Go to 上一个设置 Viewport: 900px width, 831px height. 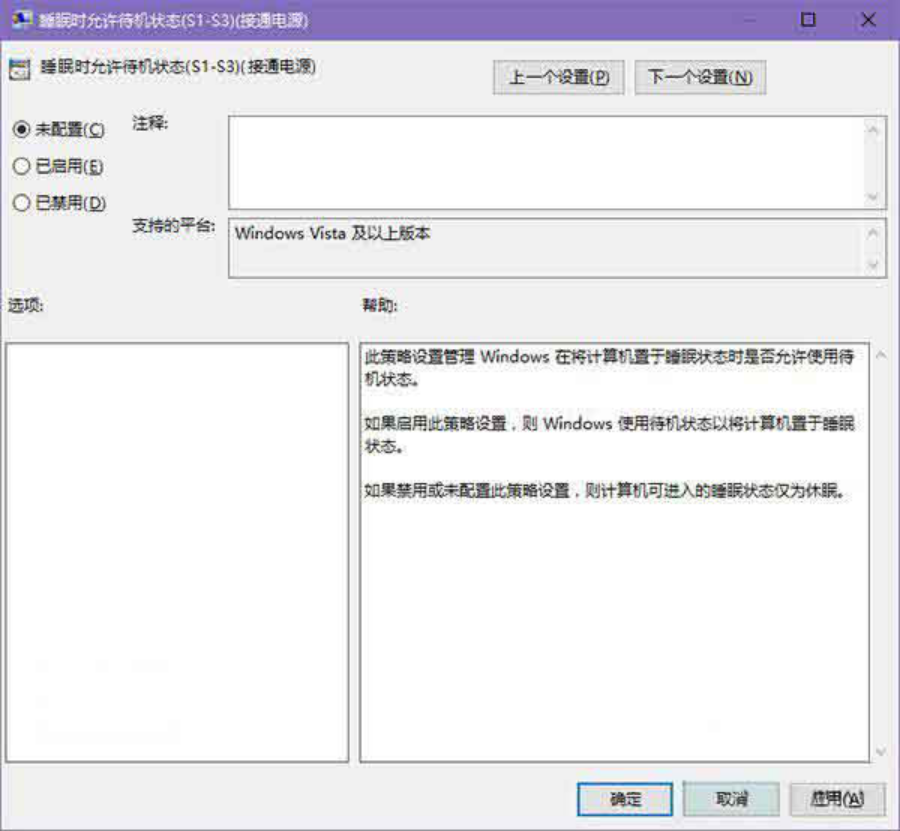559,78
